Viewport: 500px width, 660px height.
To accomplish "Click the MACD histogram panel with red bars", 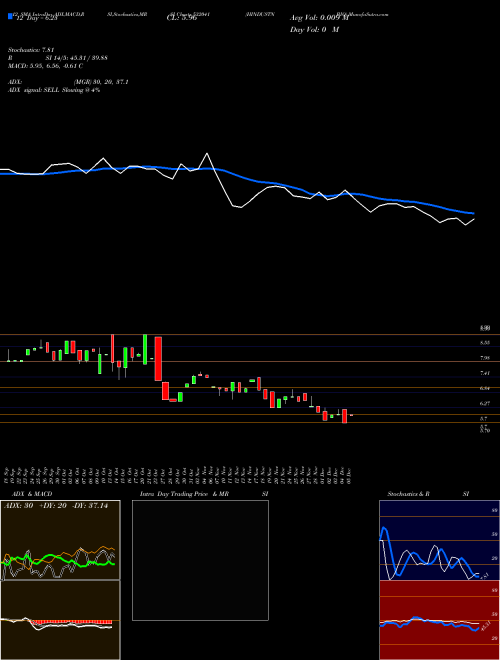I will coord(60,620).
